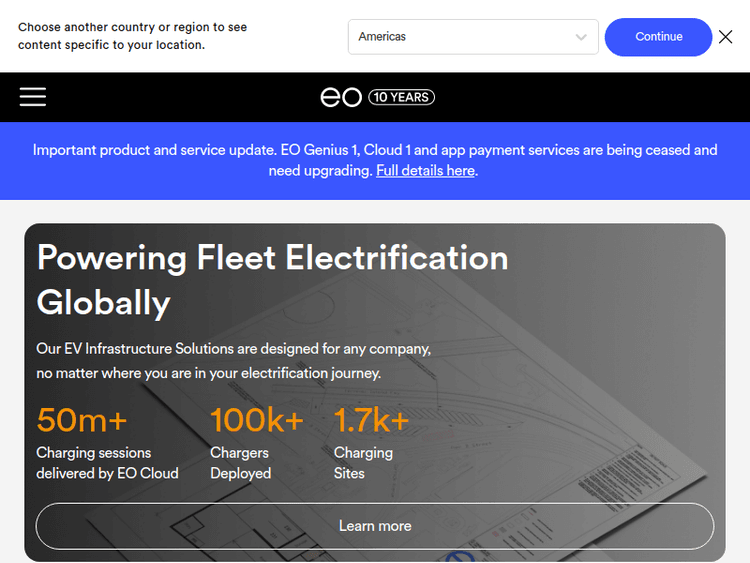Click the Chargers Deployed label
This screenshot has height=563, width=750.
[x=240, y=463]
